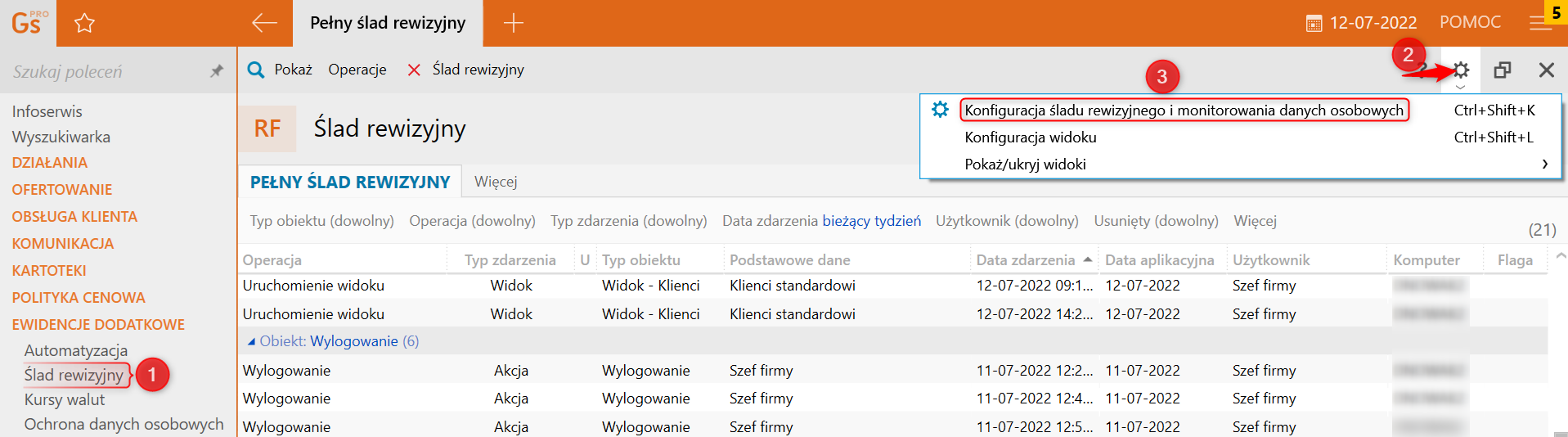
Task: Open the Operacje toolbar menu
Action: click(x=357, y=70)
